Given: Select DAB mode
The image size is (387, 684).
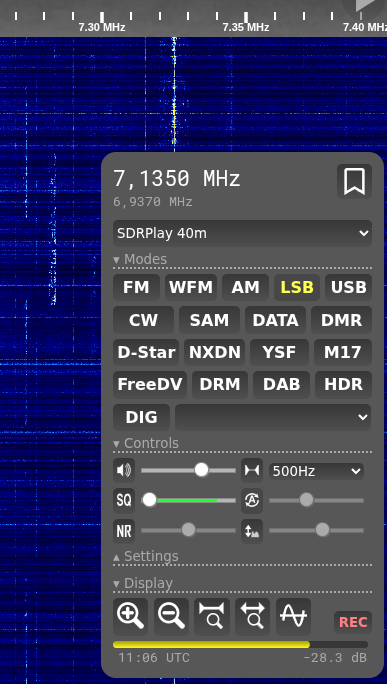Looking at the screenshot, I should pos(281,385).
